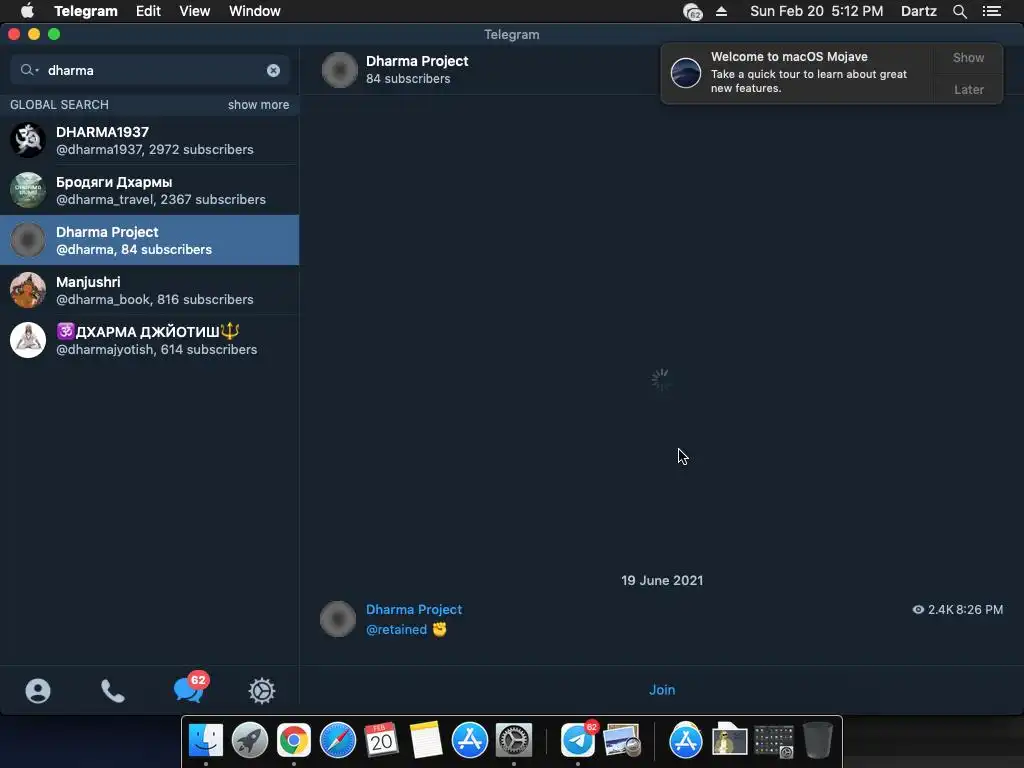The width and height of the screenshot is (1024, 768).
Task: Open the Trash in the Dock
Action: coord(818,740)
